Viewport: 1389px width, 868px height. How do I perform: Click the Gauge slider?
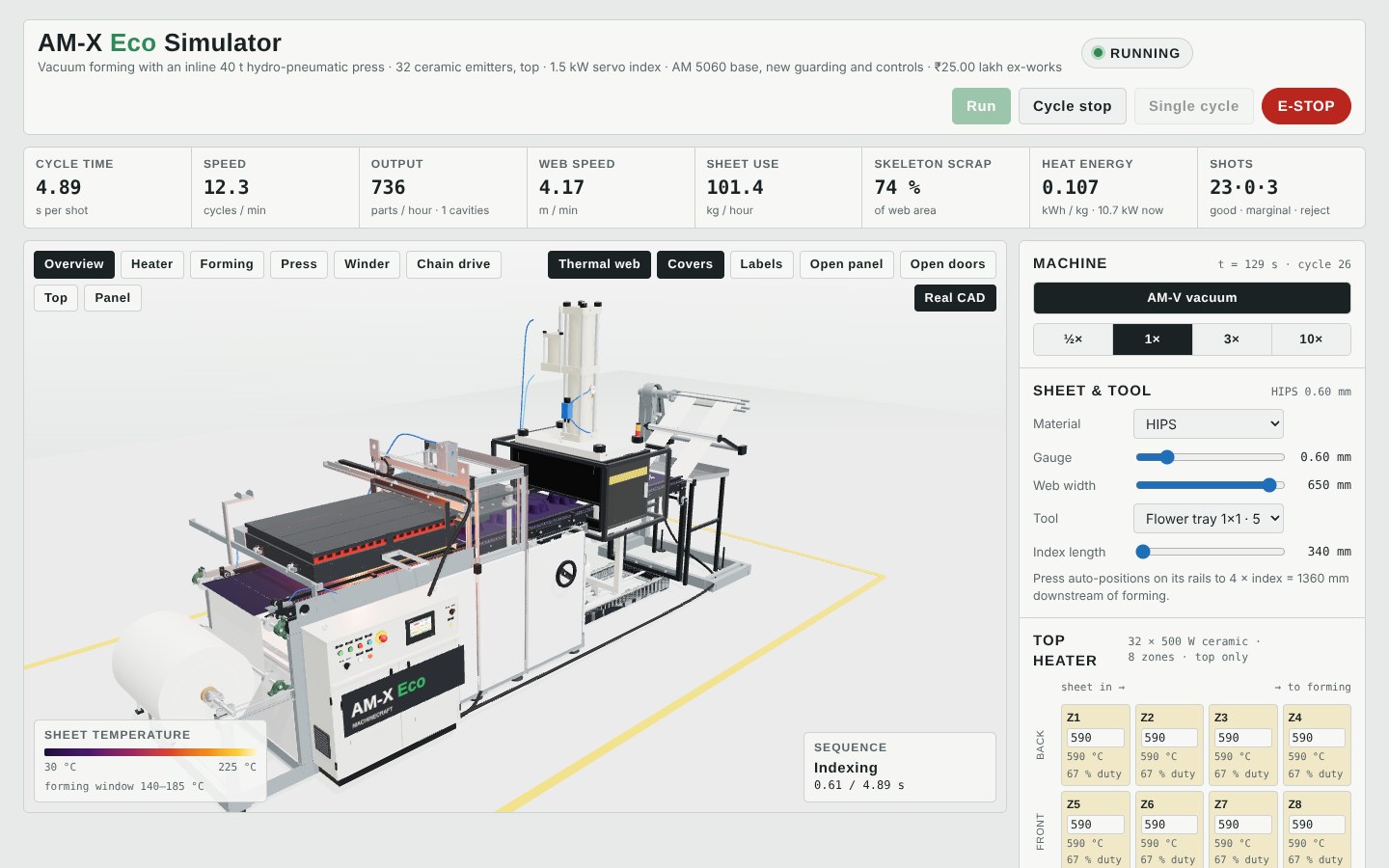(x=1211, y=457)
